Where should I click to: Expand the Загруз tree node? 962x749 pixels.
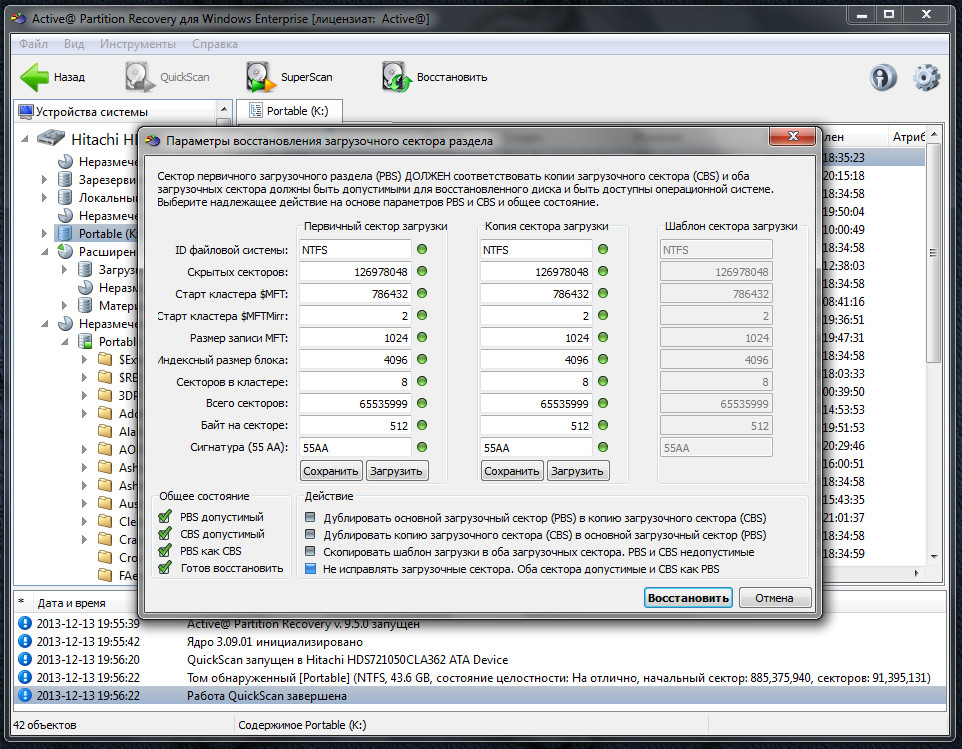pos(65,269)
